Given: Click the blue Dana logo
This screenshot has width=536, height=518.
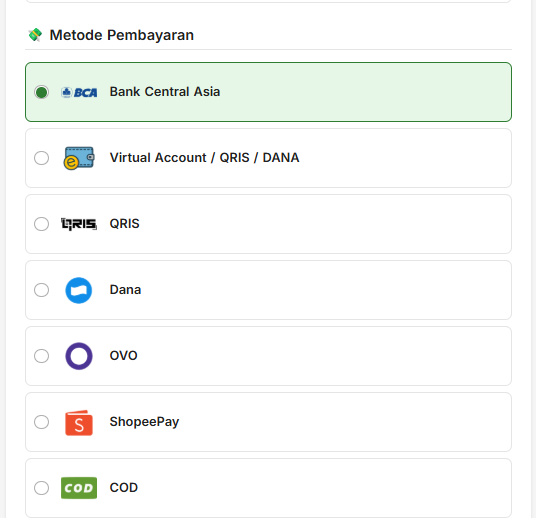Looking at the screenshot, I should (x=79, y=290).
